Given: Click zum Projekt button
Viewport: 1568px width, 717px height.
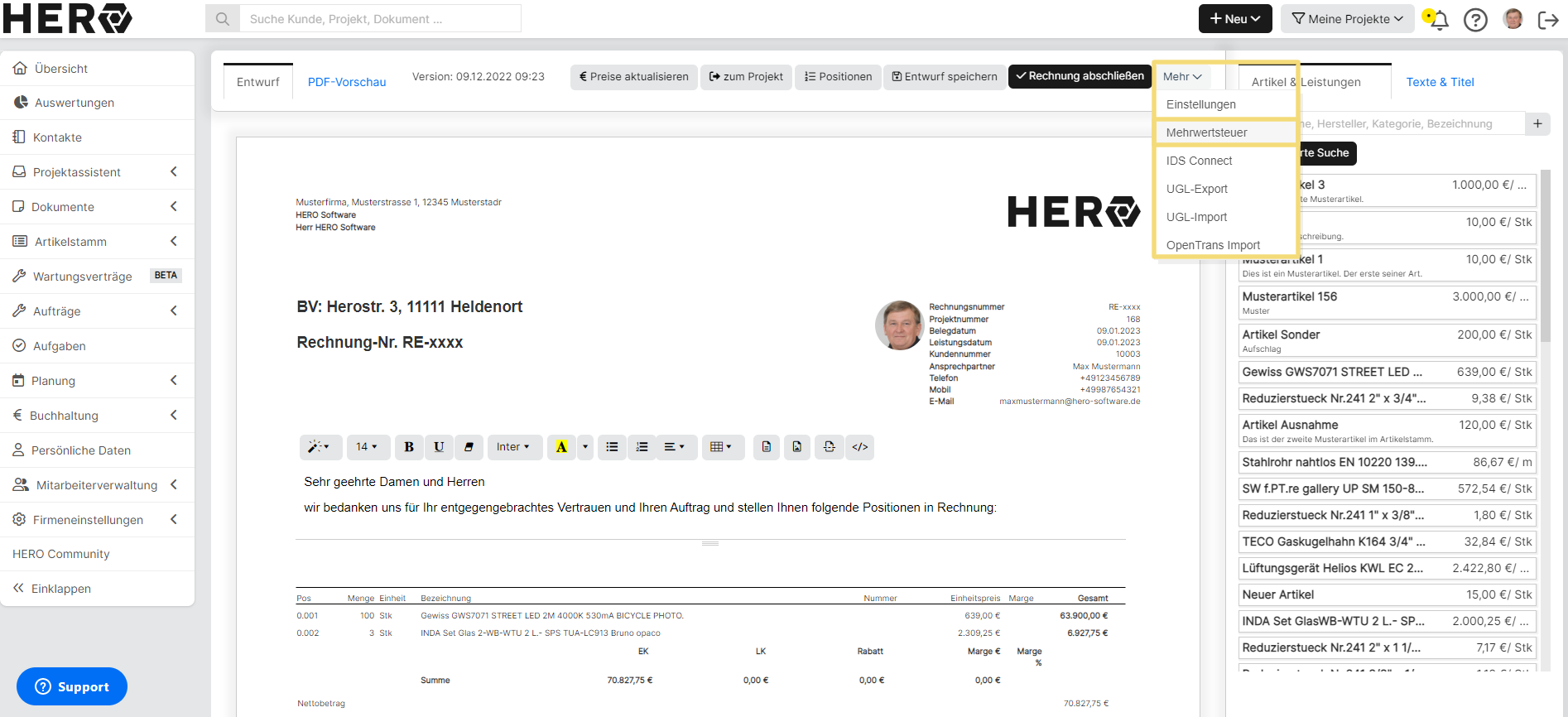Looking at the screenshot, I should coord(747,77).
